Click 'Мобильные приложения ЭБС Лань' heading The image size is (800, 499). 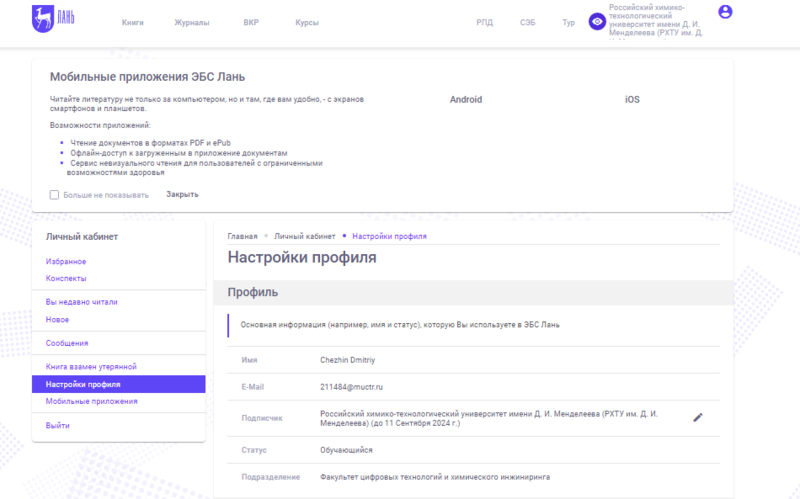click(147, 77)
